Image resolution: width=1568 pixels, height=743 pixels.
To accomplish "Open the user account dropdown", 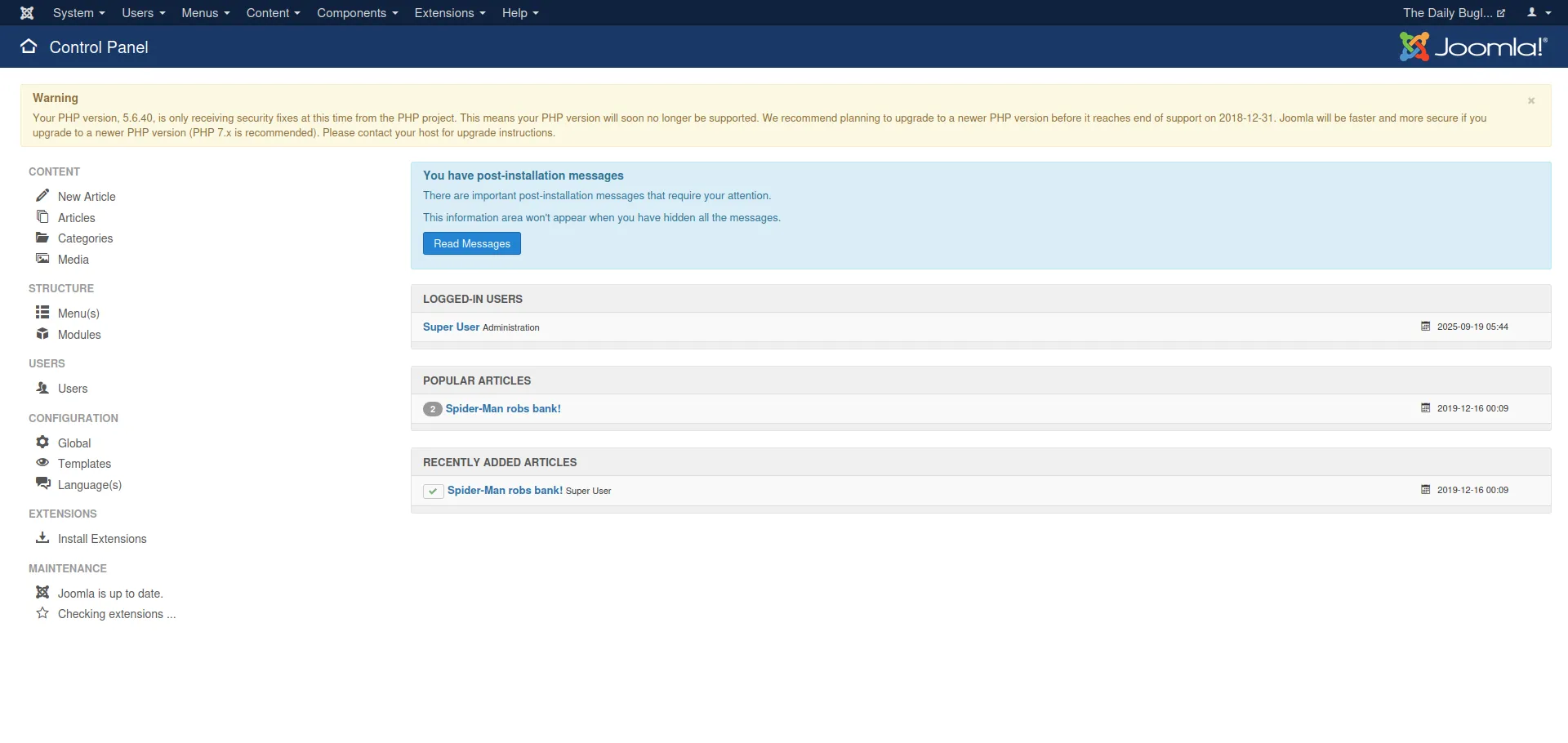I will click(x=1539, y=13).
